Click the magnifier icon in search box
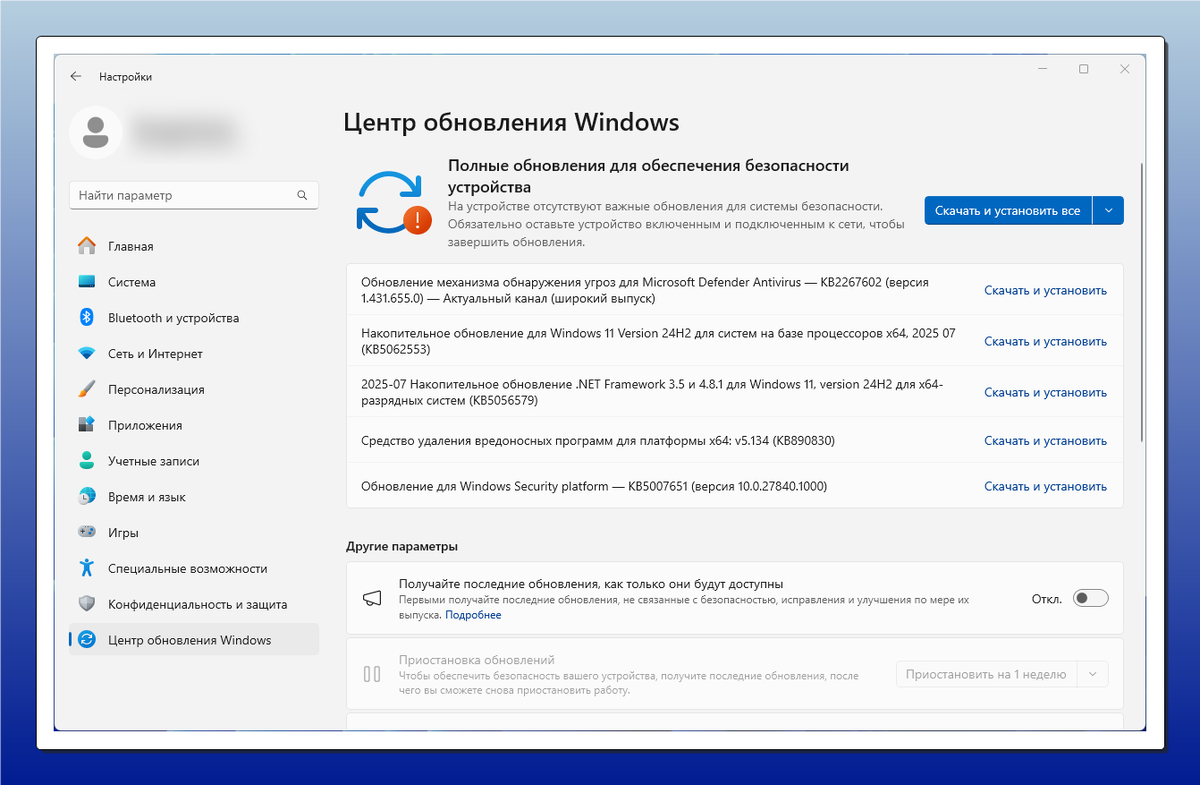The height and width of the screenshot is (785, 1200). coord(303,195)
